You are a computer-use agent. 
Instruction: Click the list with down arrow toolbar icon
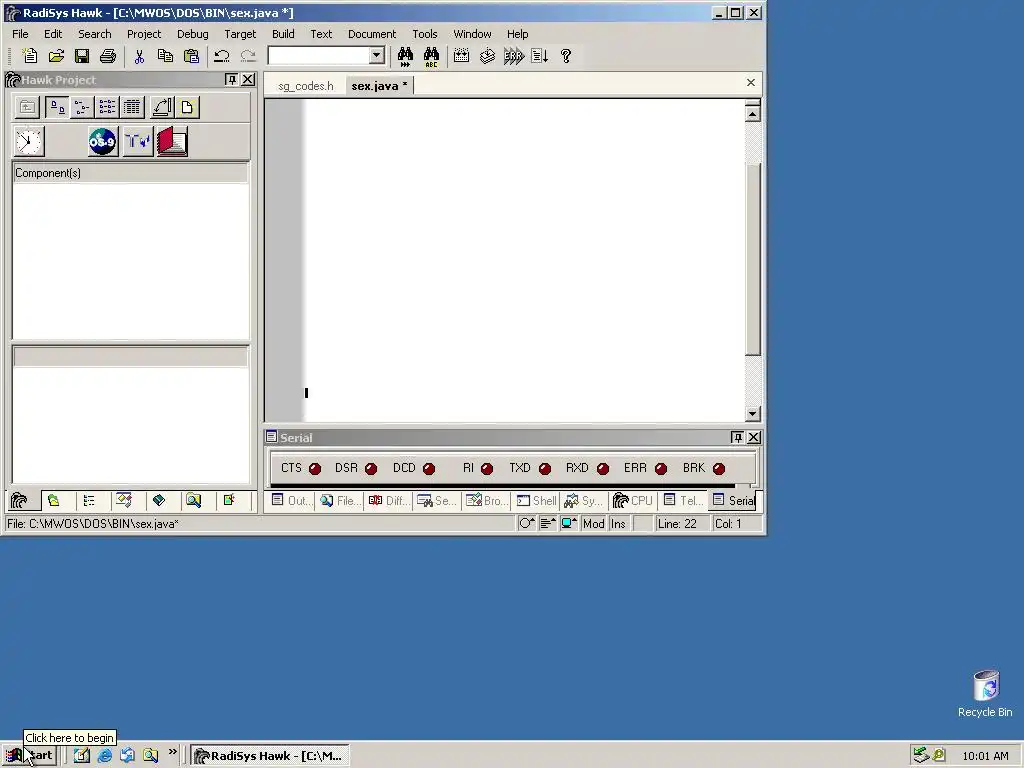539,56
